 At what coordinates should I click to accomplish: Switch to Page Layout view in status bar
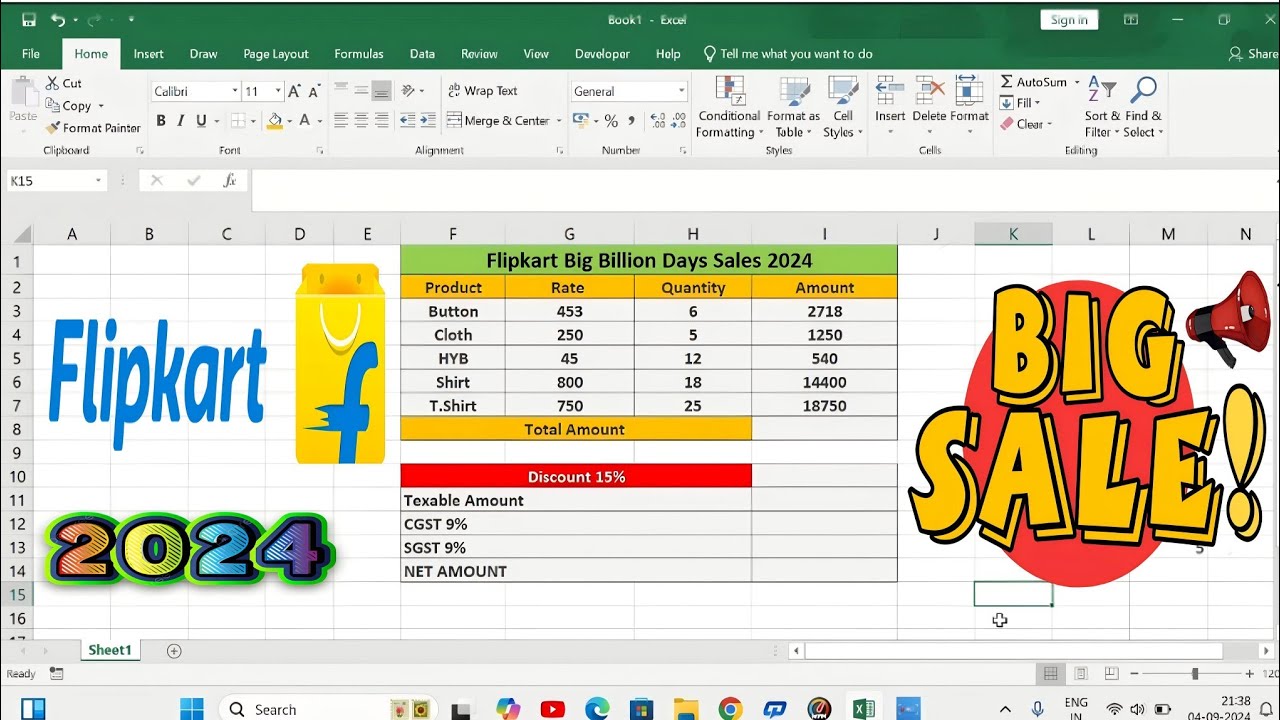pyautogui.click(x=1081, y=674)
